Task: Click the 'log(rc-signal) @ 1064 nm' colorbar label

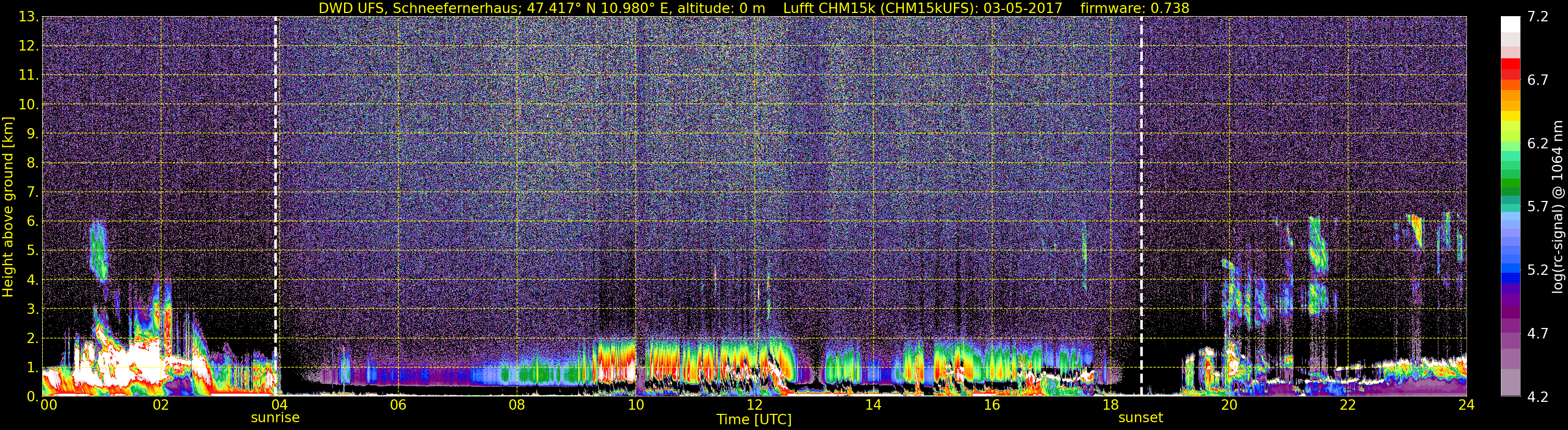Action: (1557, 207)
